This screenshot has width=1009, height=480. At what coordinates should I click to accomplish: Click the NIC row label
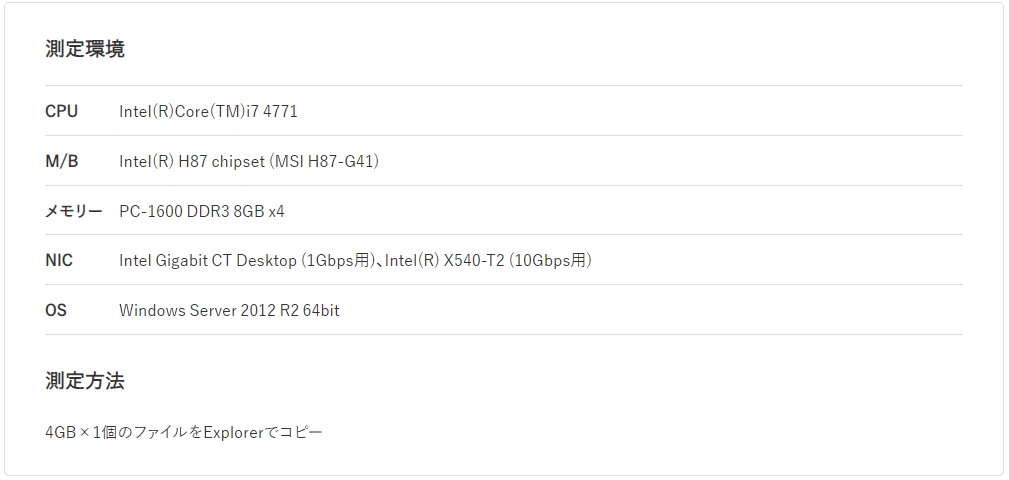click(x=59, y=261)
